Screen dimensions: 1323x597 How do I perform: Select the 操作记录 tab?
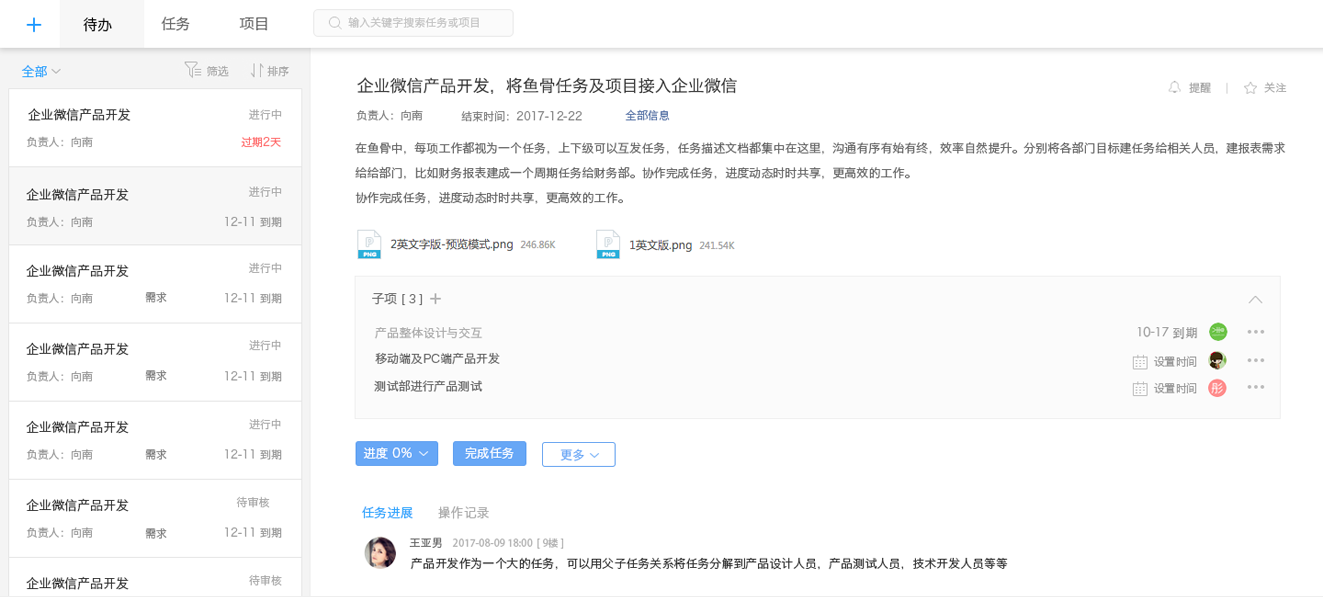pos(463,513)
